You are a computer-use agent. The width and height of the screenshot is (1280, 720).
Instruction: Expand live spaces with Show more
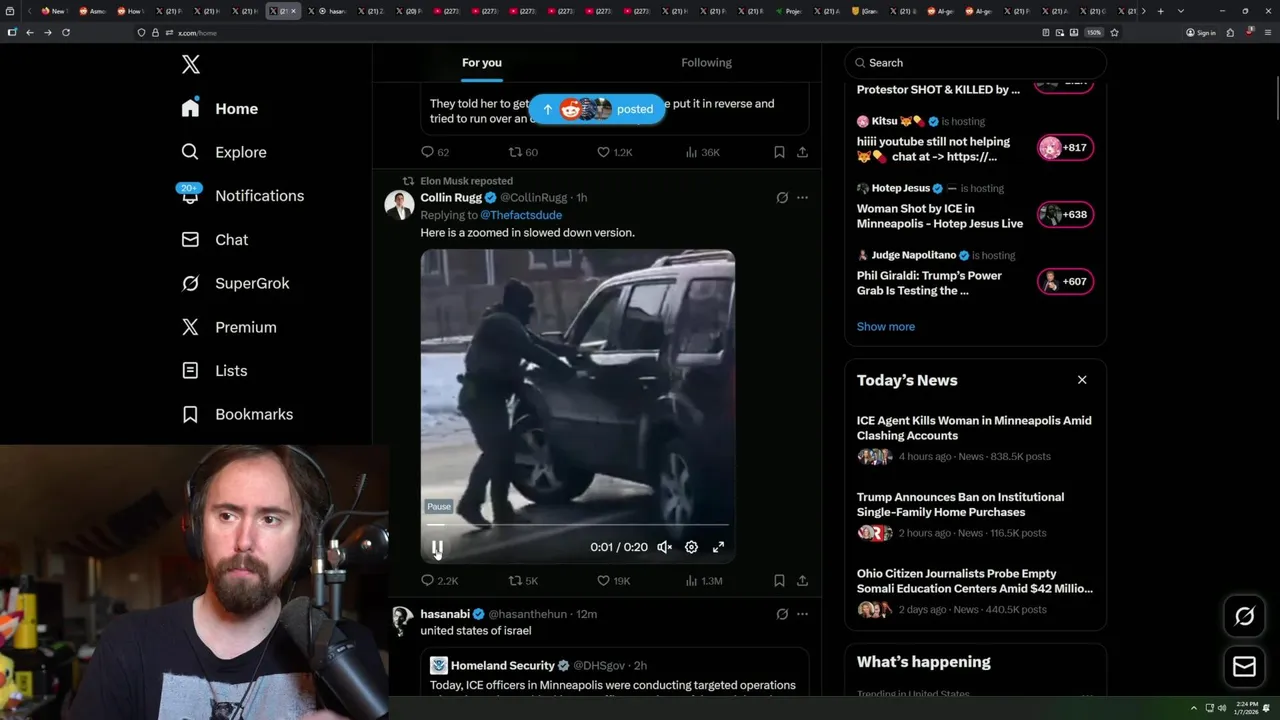coord(886,326)
